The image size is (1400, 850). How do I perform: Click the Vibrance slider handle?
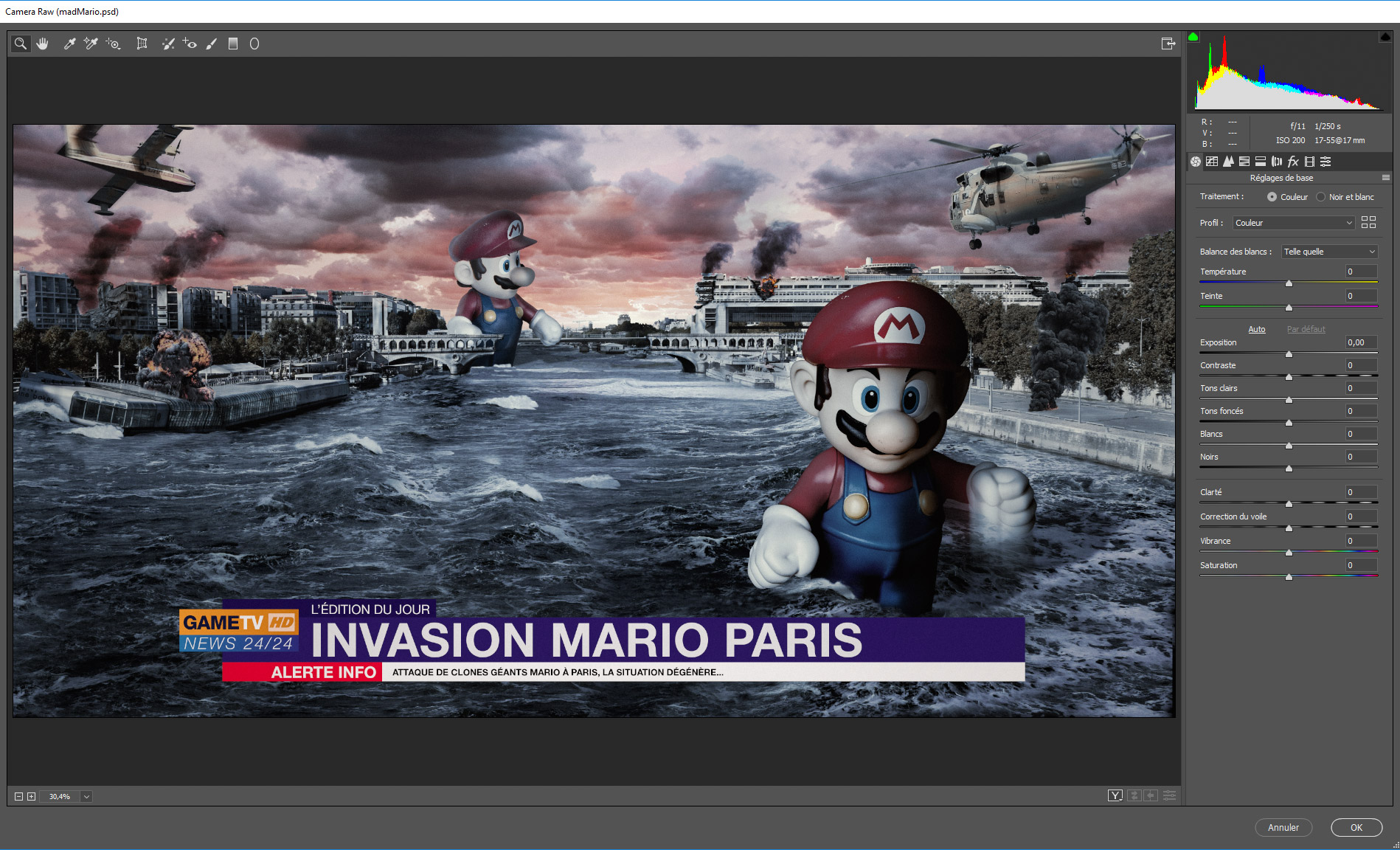[x=1289, y=553]
